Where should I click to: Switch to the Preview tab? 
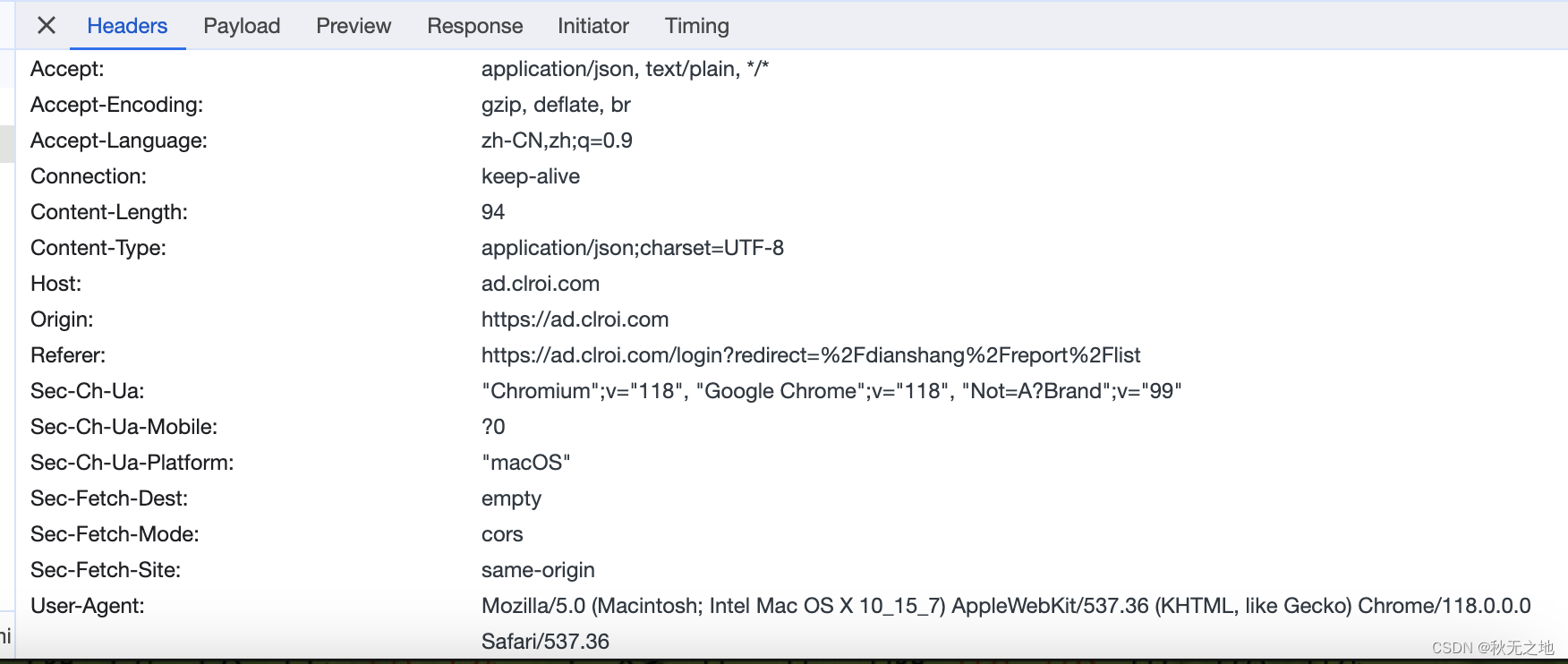pos(354,26)
